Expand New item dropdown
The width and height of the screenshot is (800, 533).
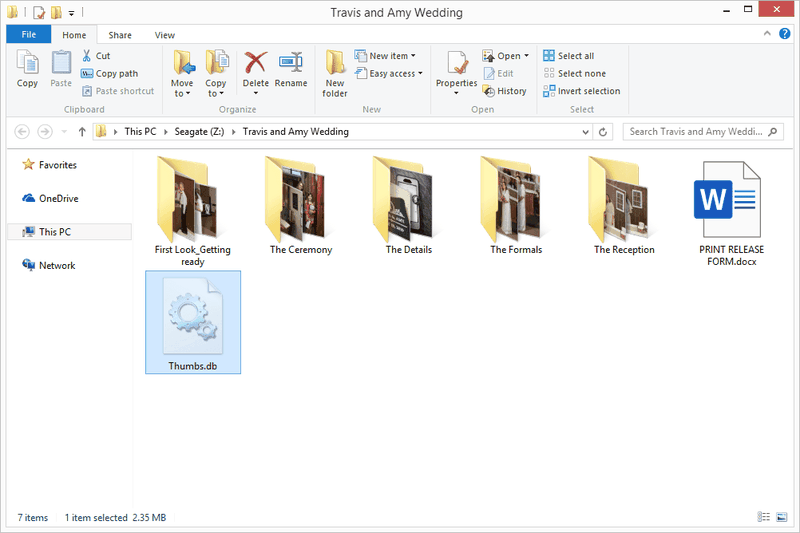click(x=413, y=56)
